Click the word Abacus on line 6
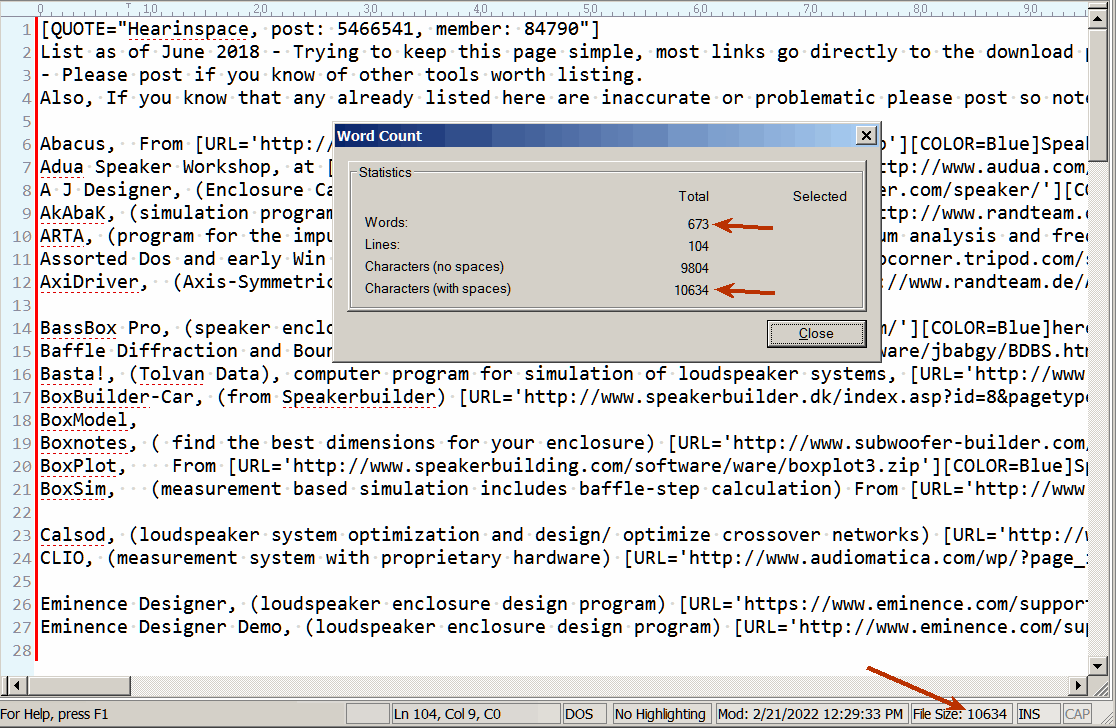This screenshot has width=1116, height=728. (x=73, y=144)
